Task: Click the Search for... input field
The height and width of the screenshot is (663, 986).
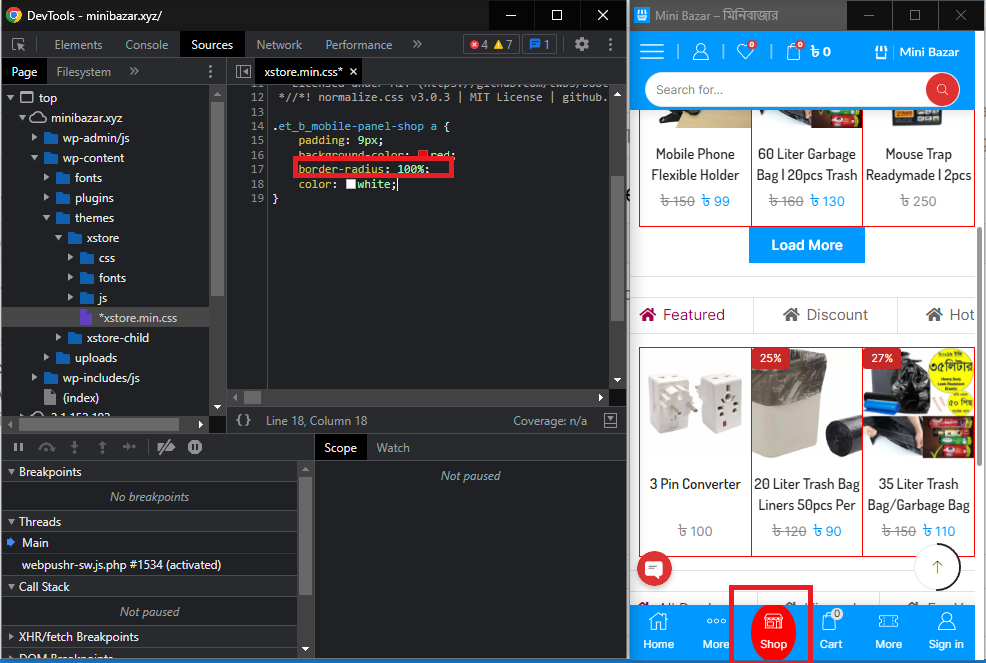Action: (786, 90)
